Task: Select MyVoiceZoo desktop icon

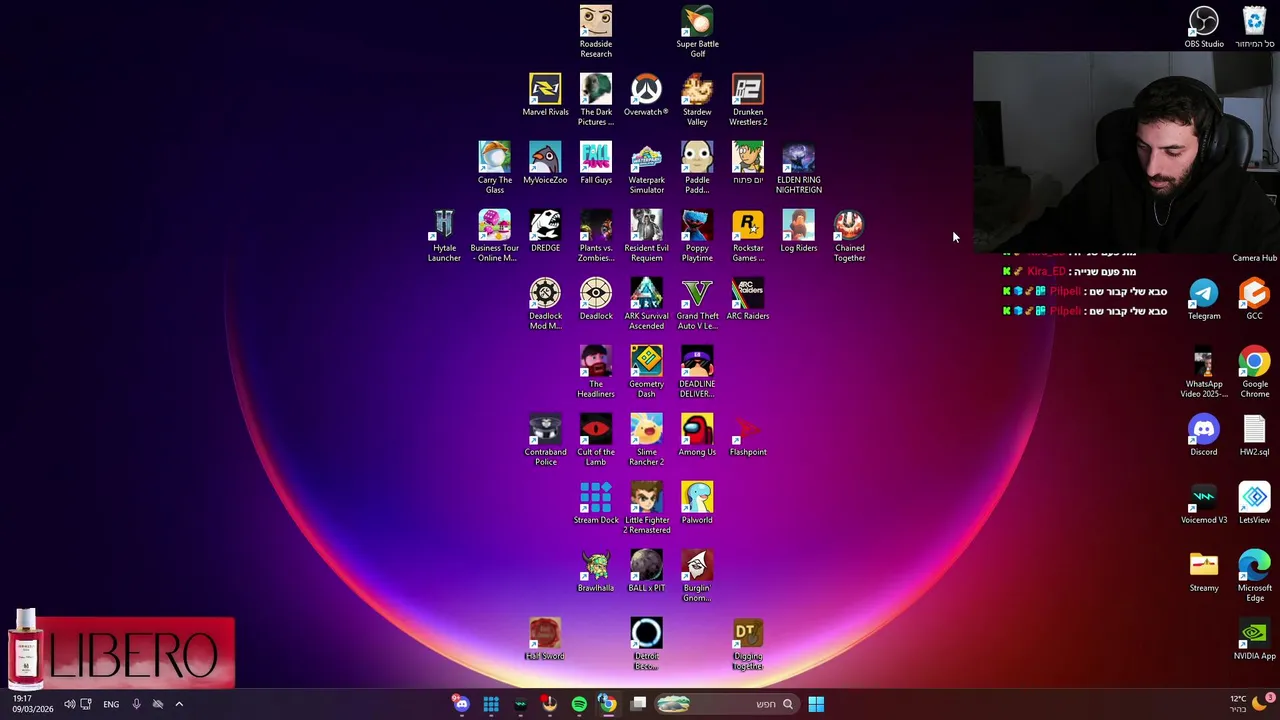Action: (545, 163)
